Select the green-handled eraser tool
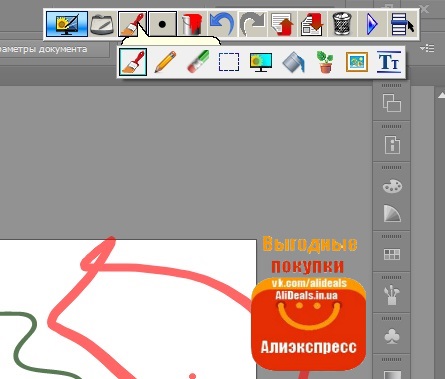Screen dimensions: 445x379 point(198,62)
